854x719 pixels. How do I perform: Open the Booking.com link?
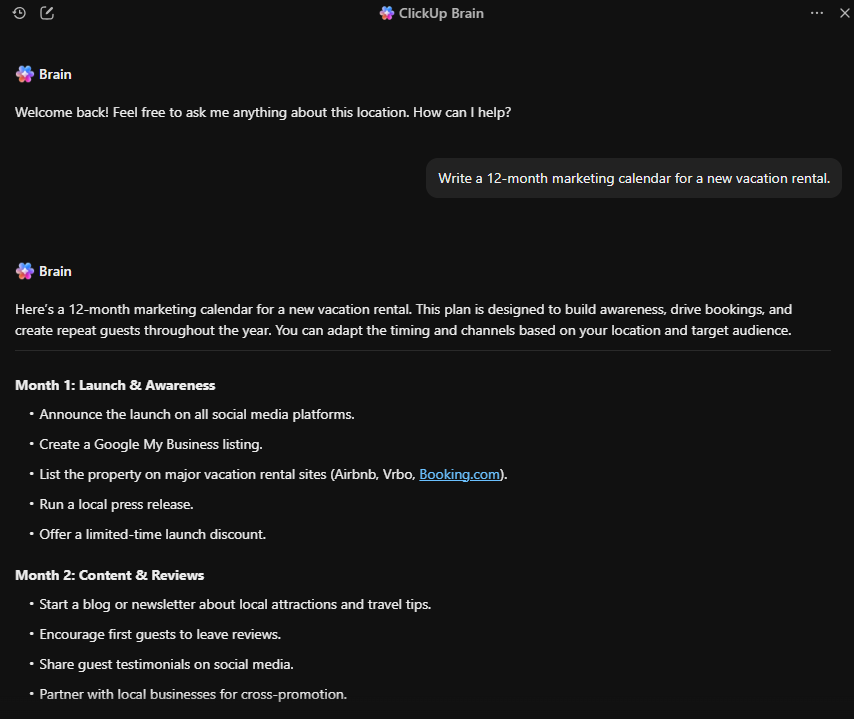(x=459, y=474)
